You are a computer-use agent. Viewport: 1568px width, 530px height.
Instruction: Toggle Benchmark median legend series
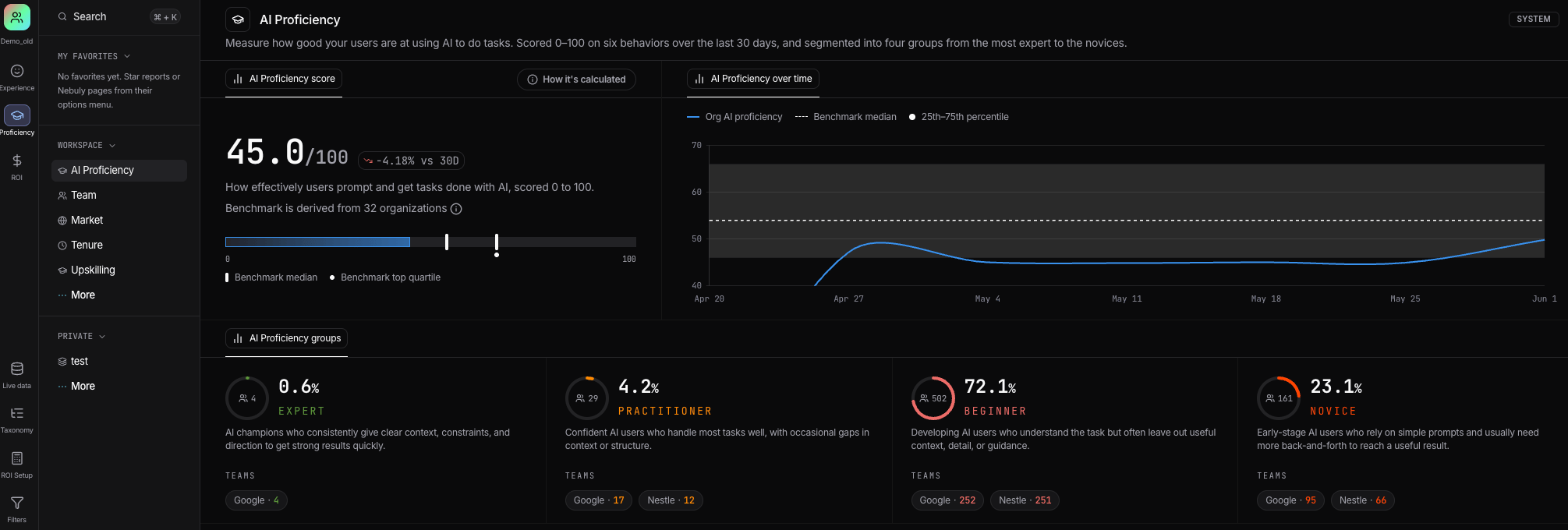(x=846, y=117)
